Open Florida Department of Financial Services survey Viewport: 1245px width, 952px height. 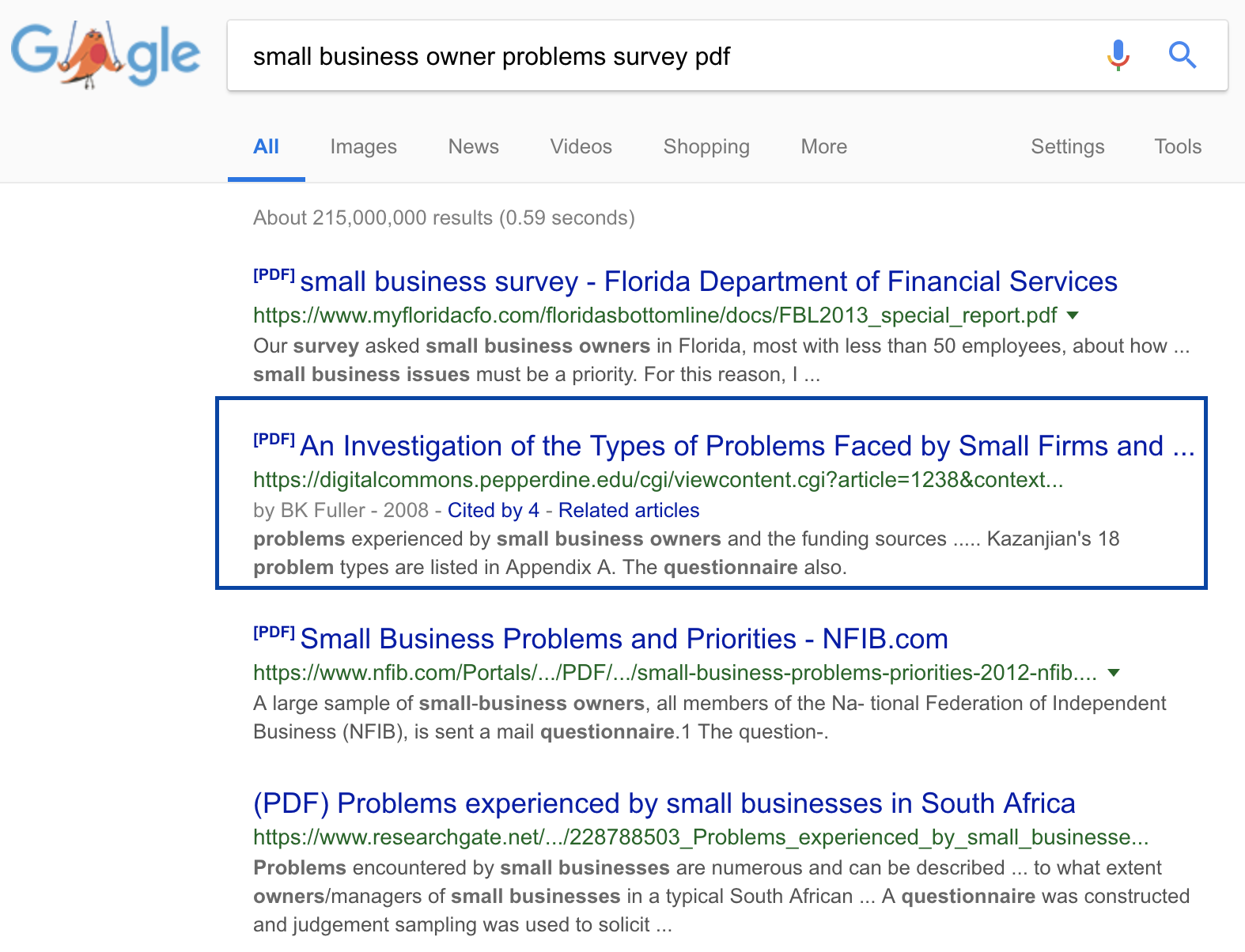coord(708,281)
